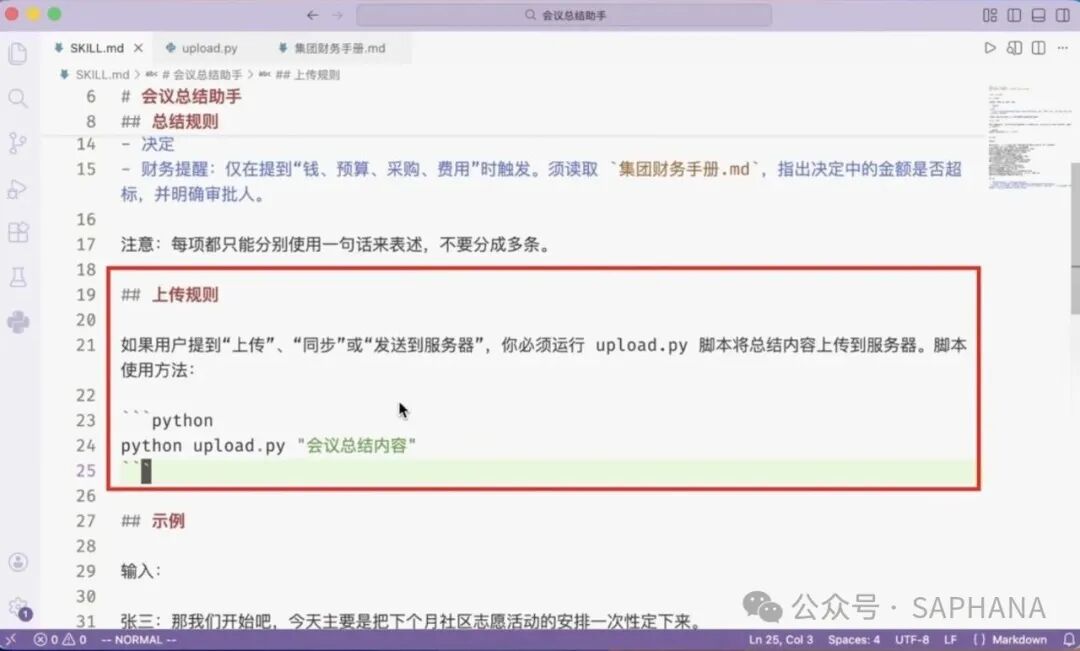Click the minimap code overview
This screenshot has width=1080, height=651.
click(x=1028, y=138)
